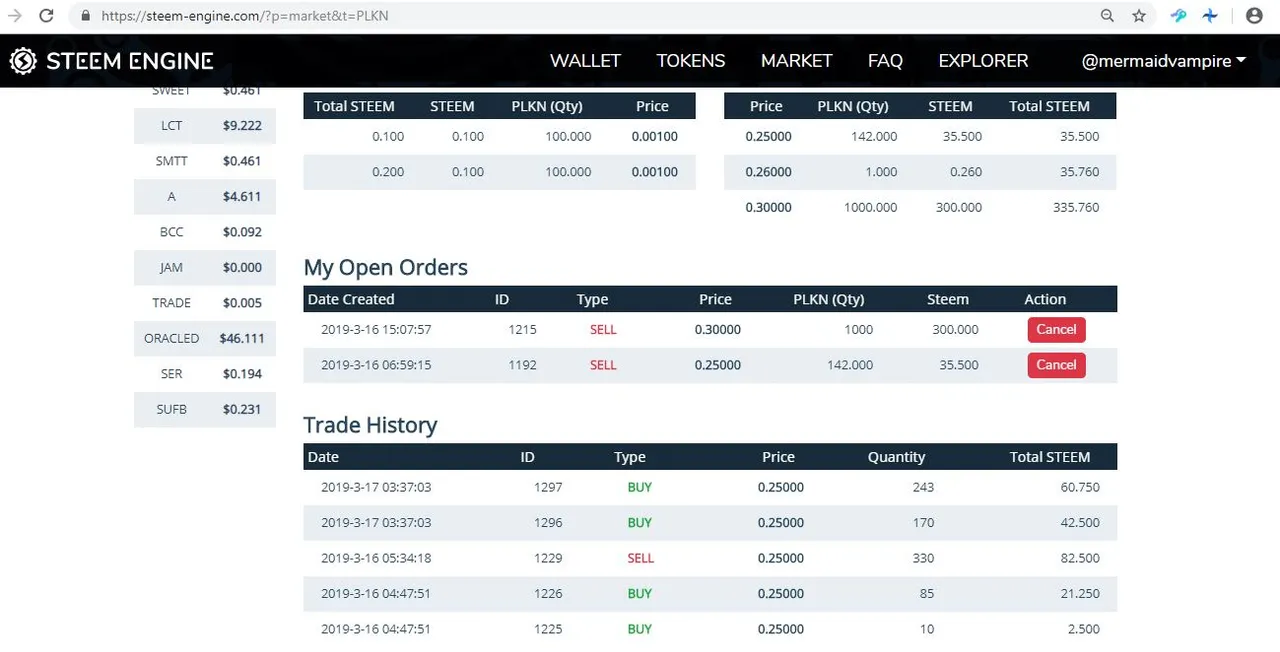Screen dimensions: 1280x652
Task: Cancel the SELL order 1215
Action: point(1056,330)
